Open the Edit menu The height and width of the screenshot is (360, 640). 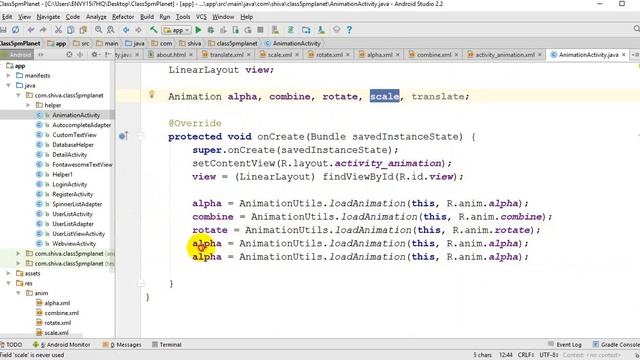click(7, 17)
